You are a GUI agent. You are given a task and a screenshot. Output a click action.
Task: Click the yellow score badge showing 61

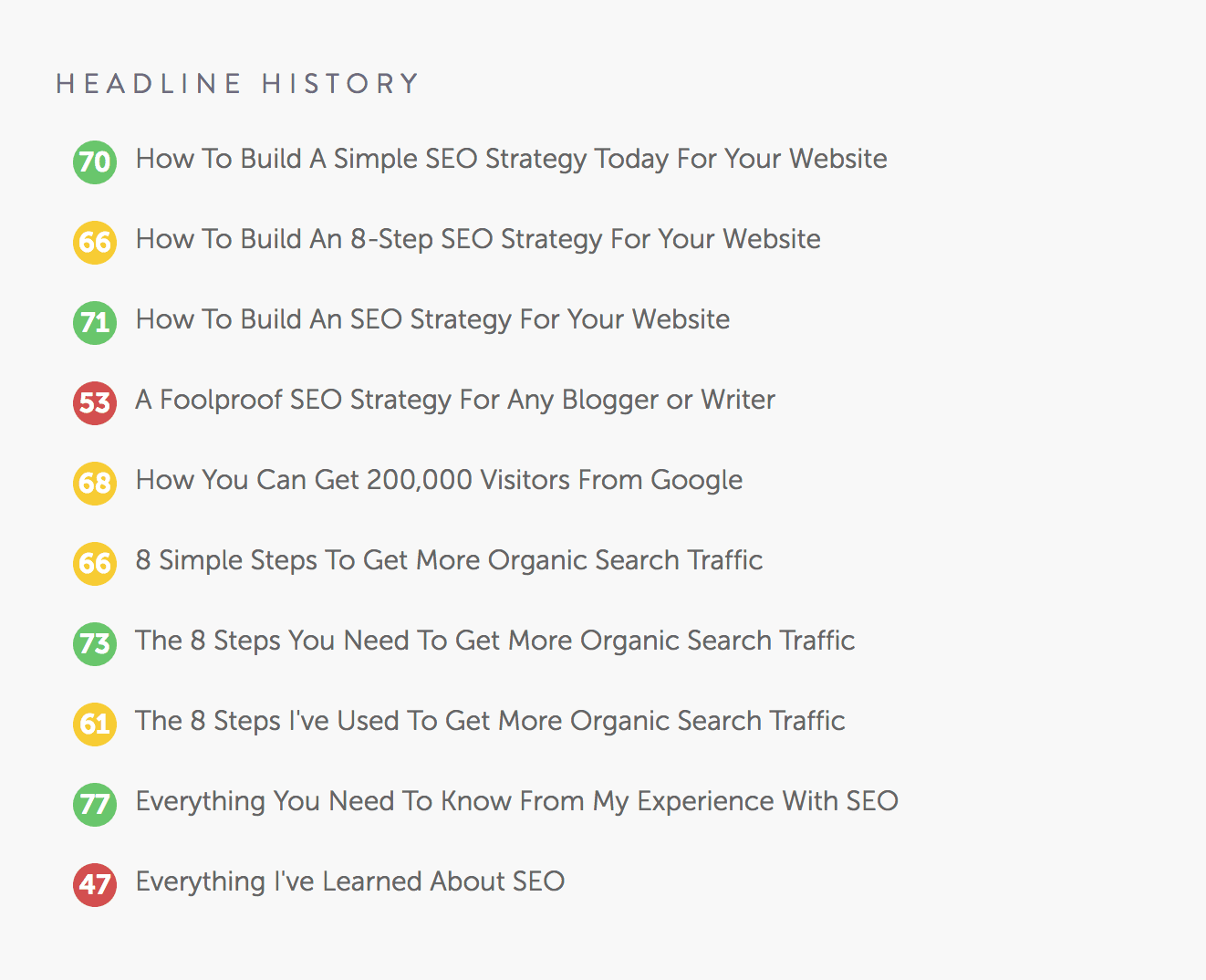coord(94,724)
